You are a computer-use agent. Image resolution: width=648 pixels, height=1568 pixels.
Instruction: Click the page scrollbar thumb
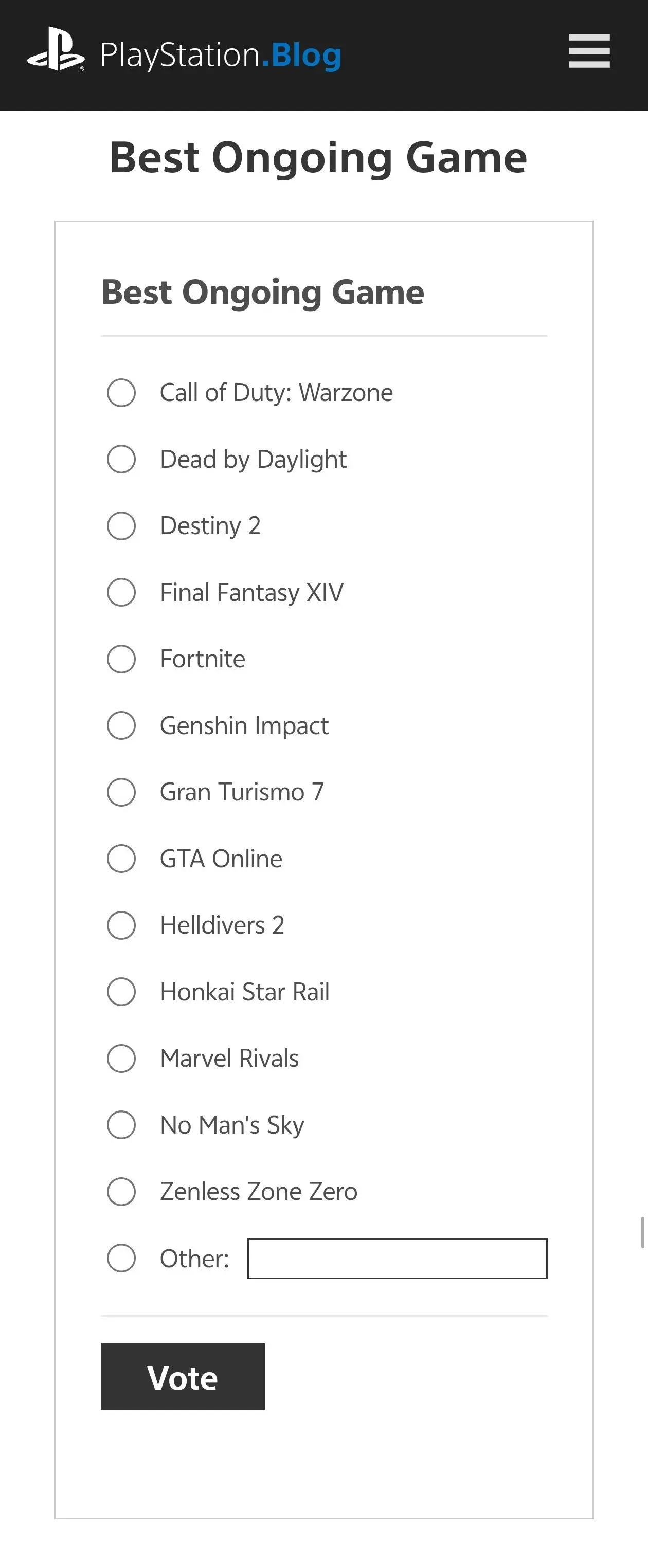tap(642, 1233)
